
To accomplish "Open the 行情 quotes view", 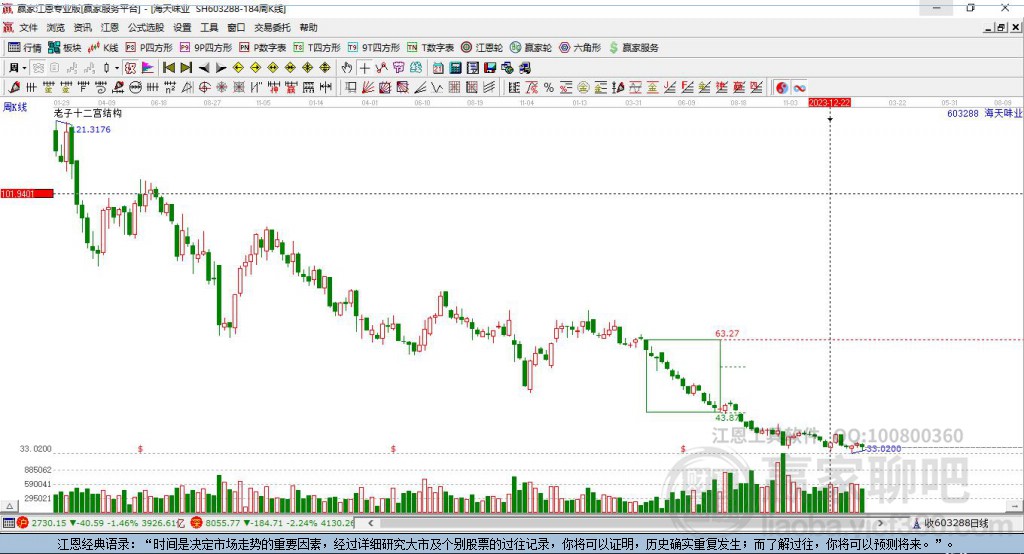I will click(24, 48).
